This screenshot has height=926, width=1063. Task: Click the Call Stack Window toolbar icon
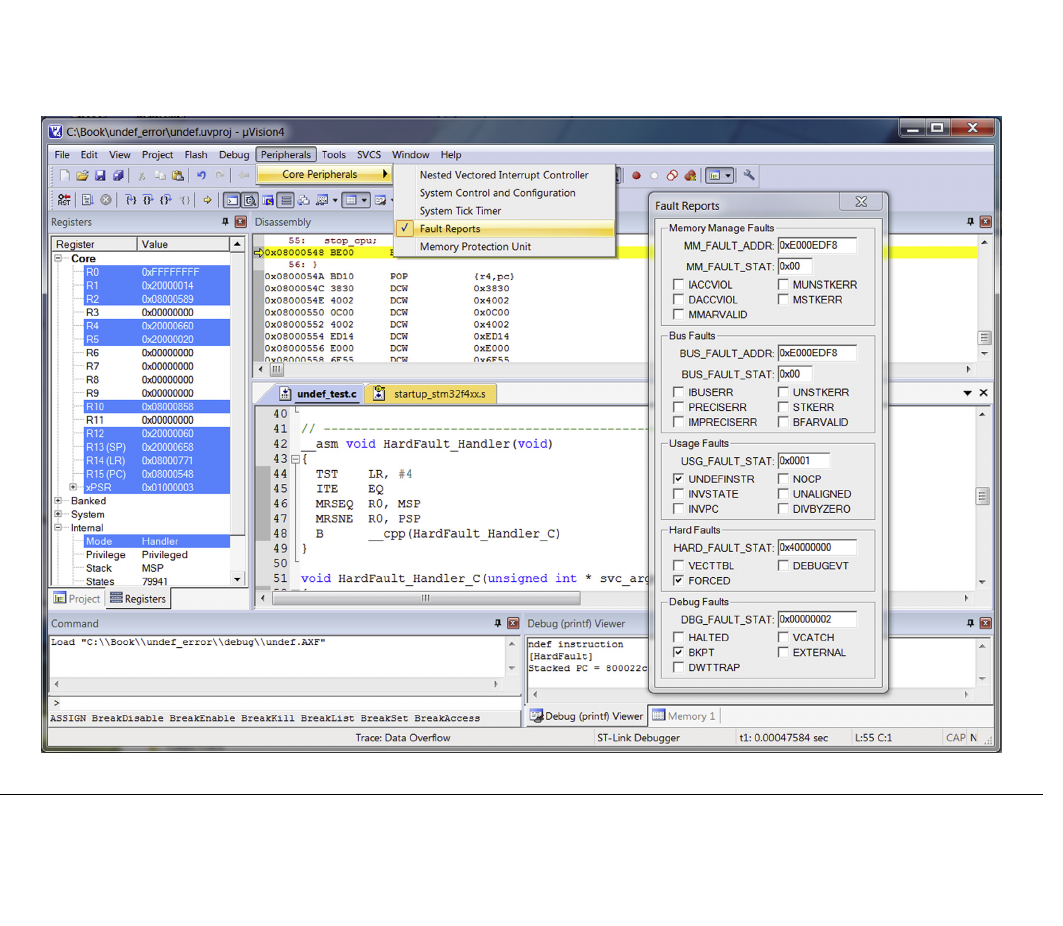click(x=304, y=200)
